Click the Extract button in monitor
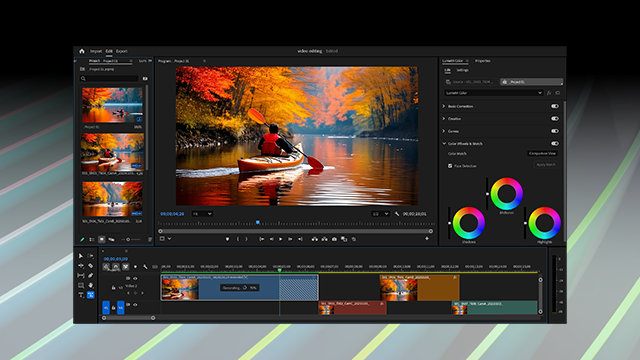This screenshot has width=640, height=360. (x=324, y=239)
